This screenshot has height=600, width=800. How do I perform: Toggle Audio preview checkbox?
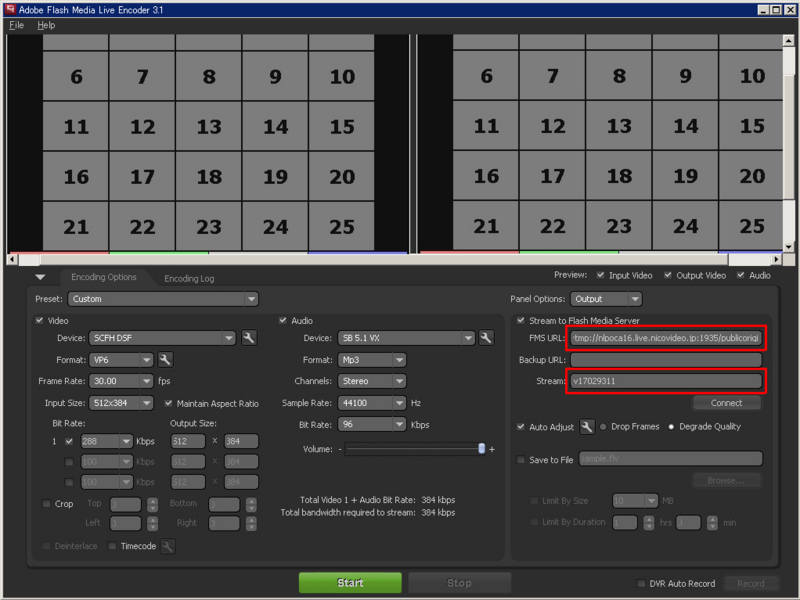[x=740, y=275]
